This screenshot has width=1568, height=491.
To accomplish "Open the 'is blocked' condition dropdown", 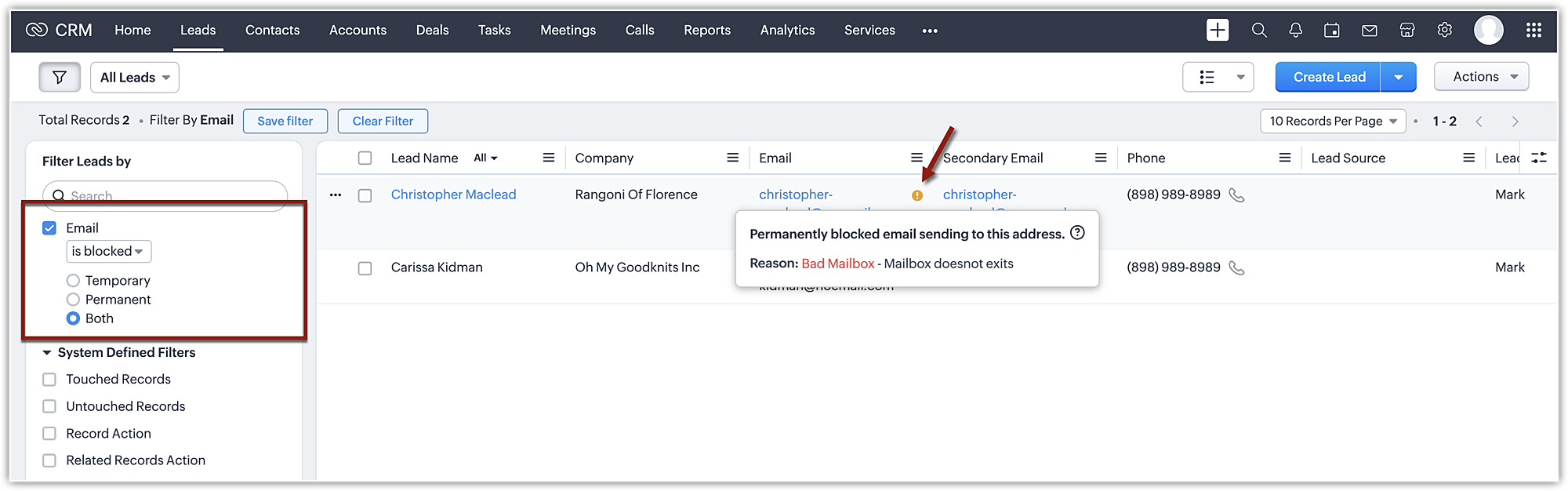I will coord(108,252).
